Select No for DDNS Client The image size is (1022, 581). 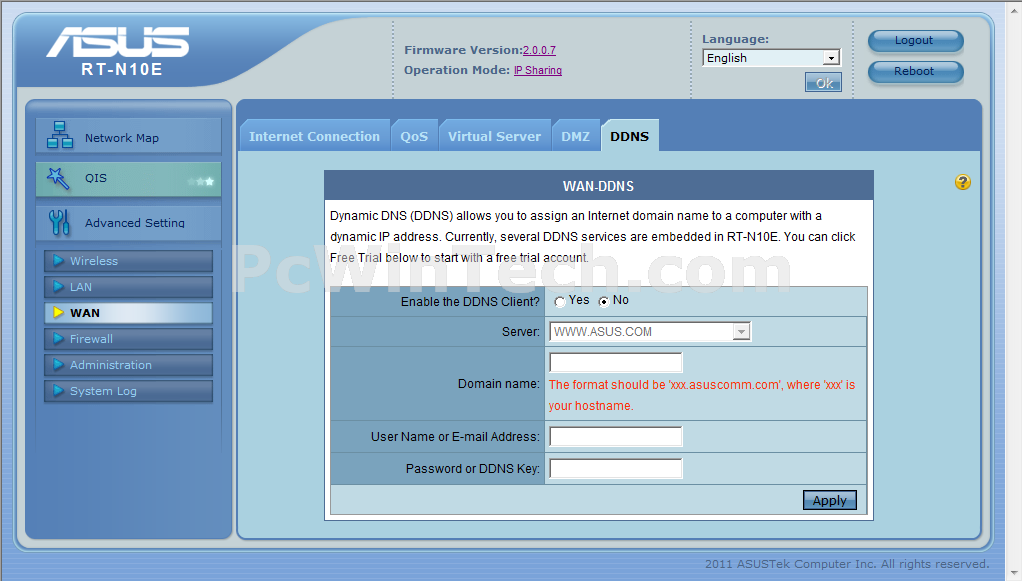click(604, 302)
